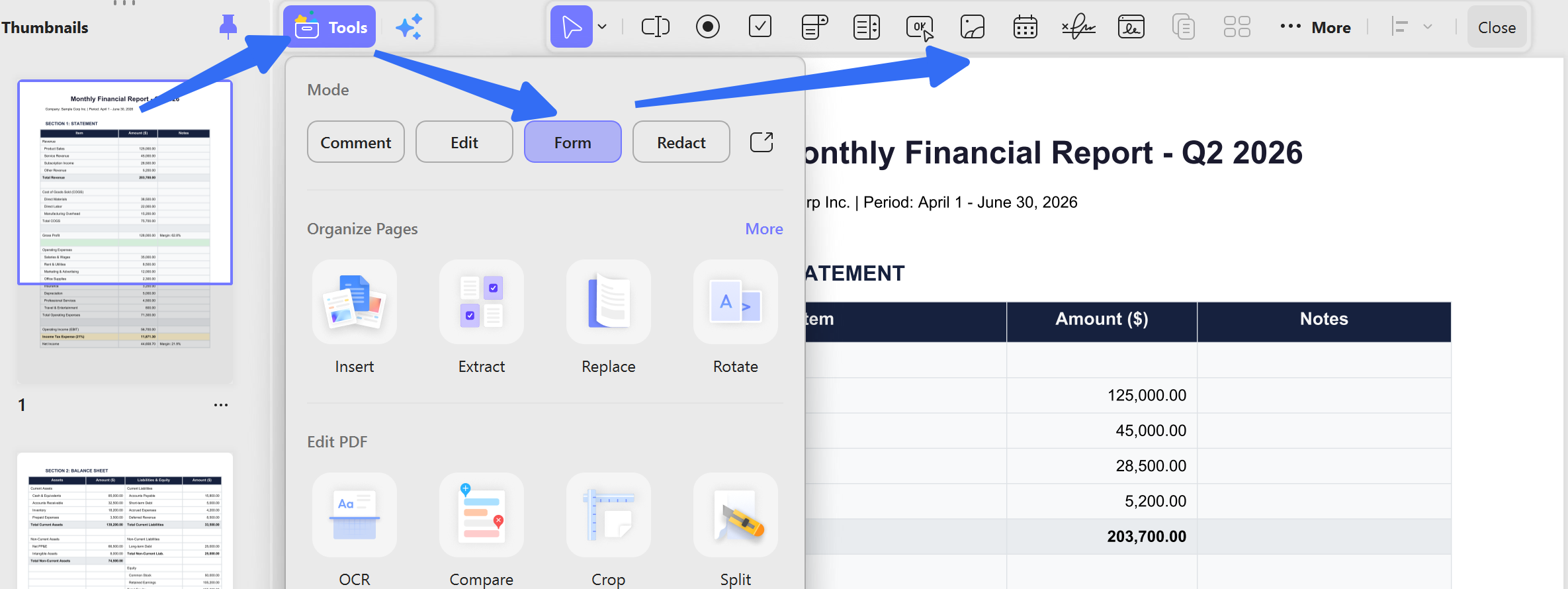1568x589 pixels.
Task: Click the duplicate fields across pages icon
Action: coord(1184,27)
